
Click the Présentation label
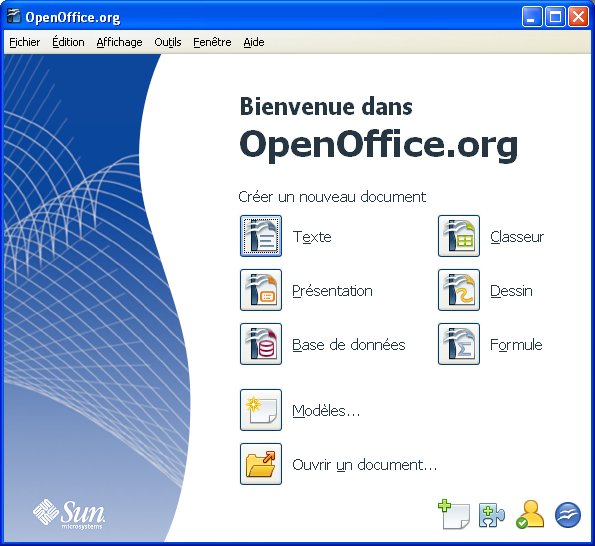coord(332,291)
